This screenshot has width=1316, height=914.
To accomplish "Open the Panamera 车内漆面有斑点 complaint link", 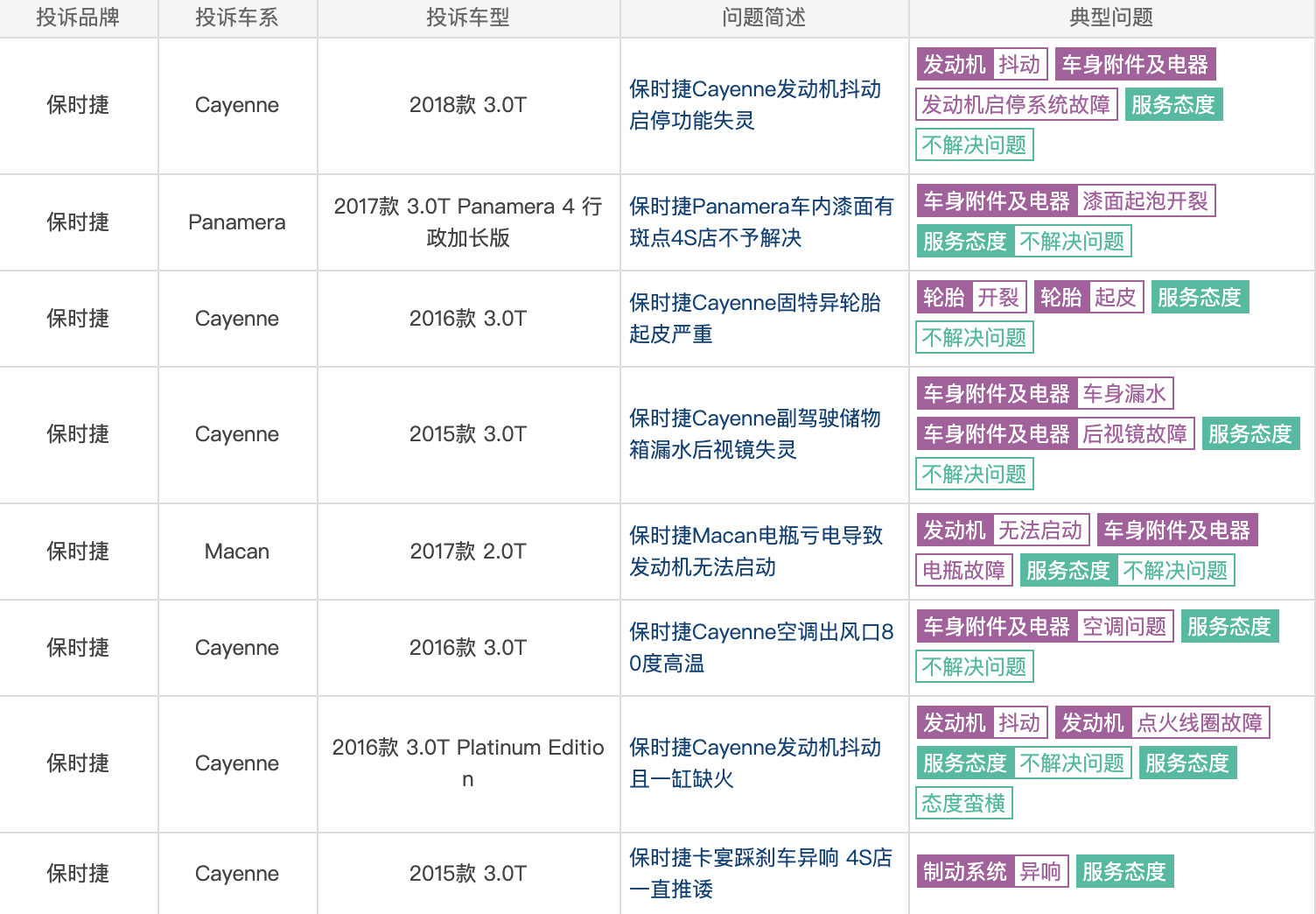I will pos(761,222).
